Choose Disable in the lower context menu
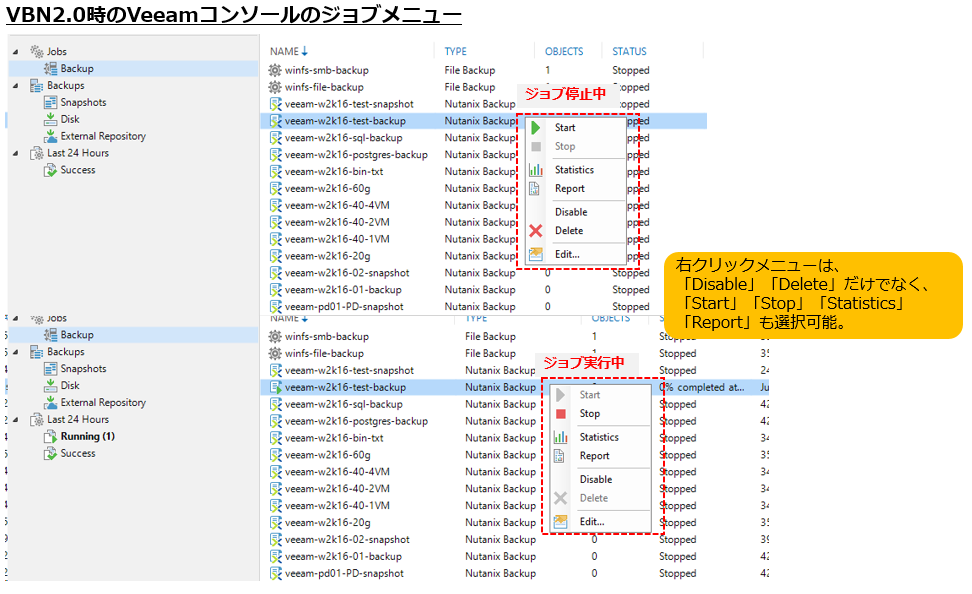This screenshot has height=594, width=972. pos(596,479)
